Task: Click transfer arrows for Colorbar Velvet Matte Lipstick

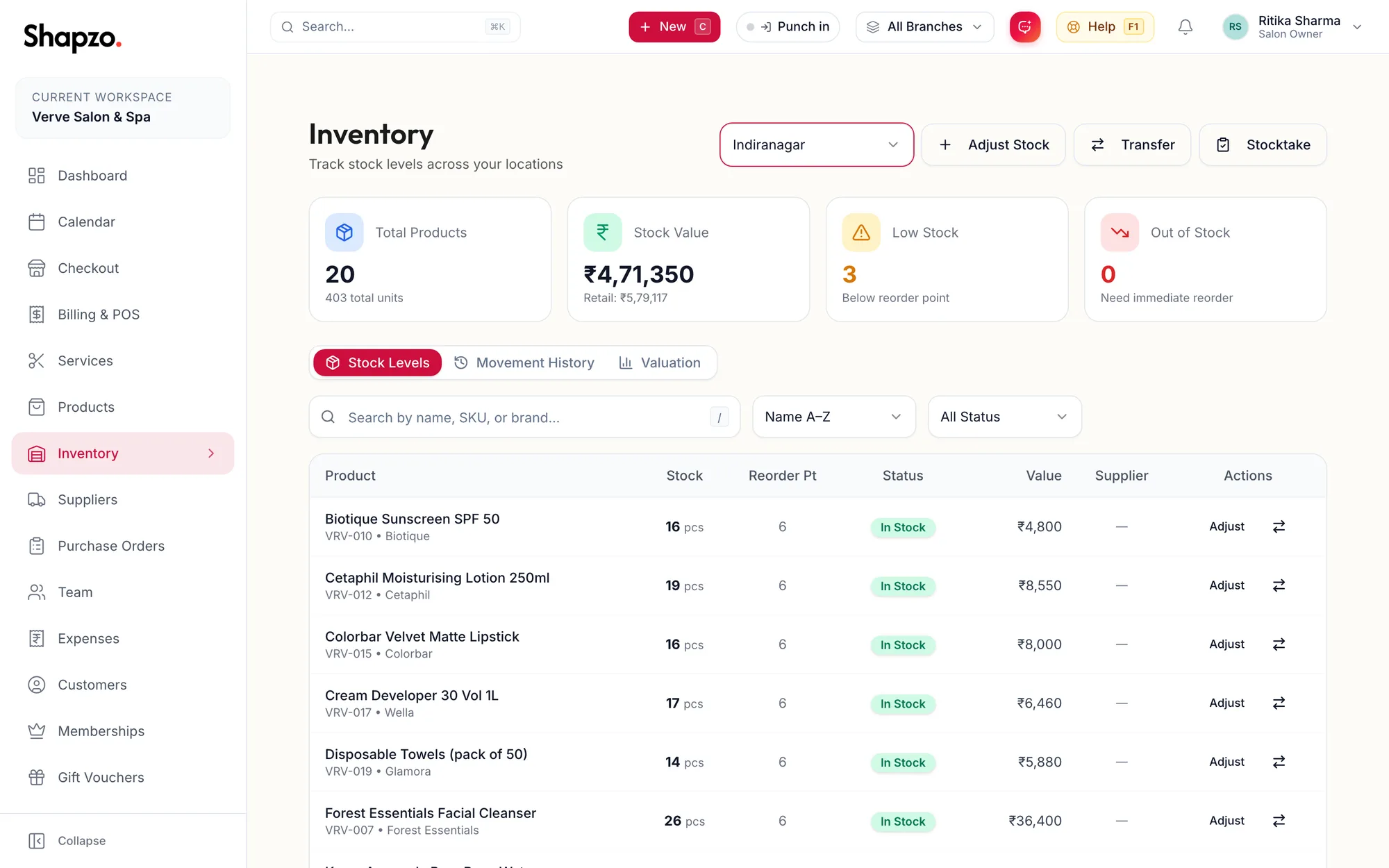Action: pos(1279,644)
